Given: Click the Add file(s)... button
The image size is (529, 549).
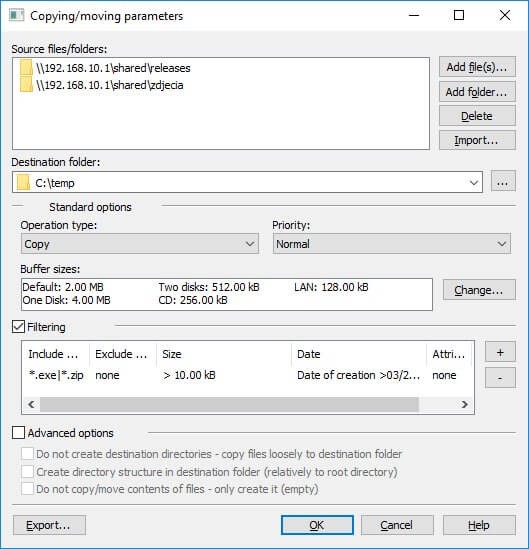Looking at the screenshot, I should 477,67.
